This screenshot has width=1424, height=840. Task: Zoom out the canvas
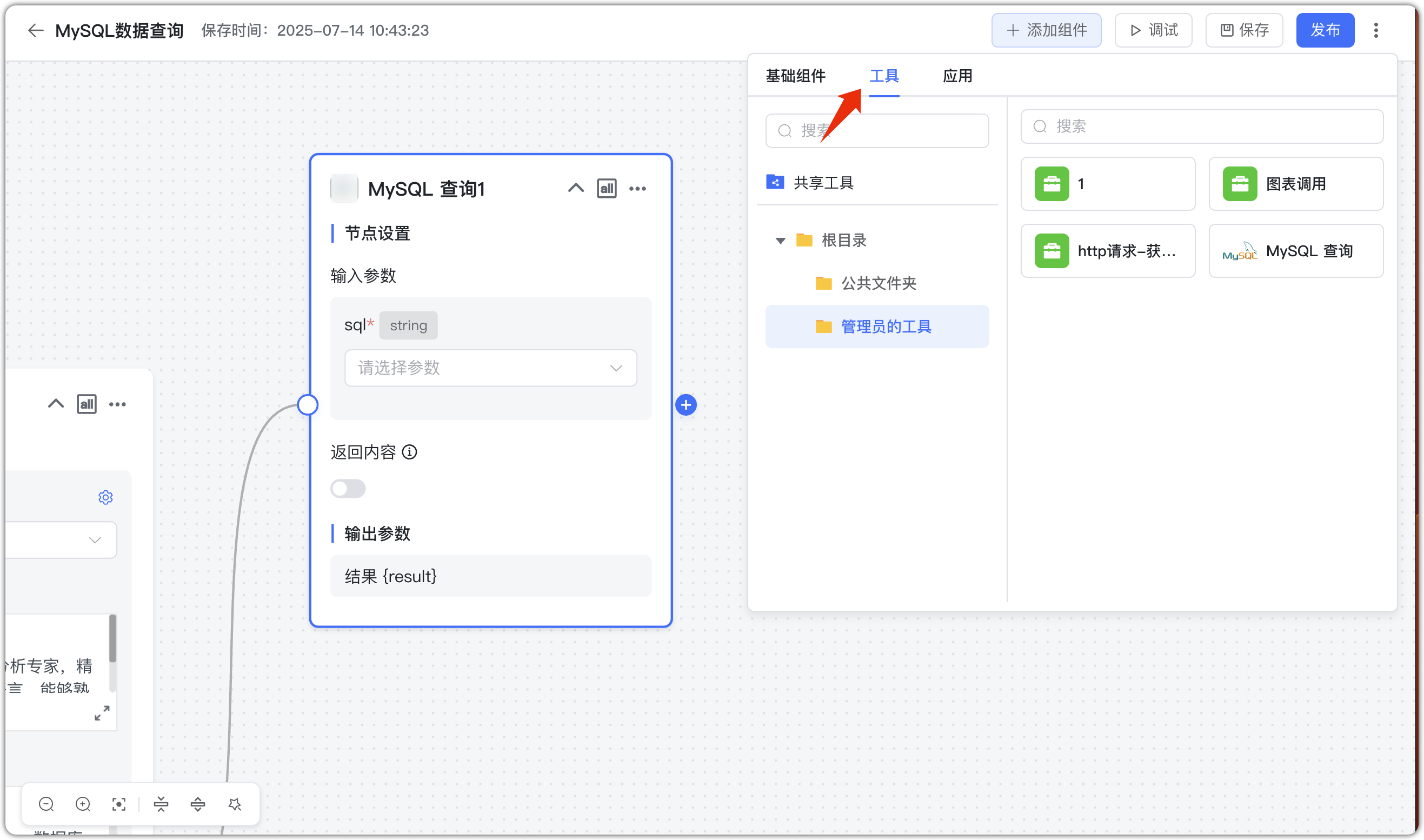pos(46,804)
